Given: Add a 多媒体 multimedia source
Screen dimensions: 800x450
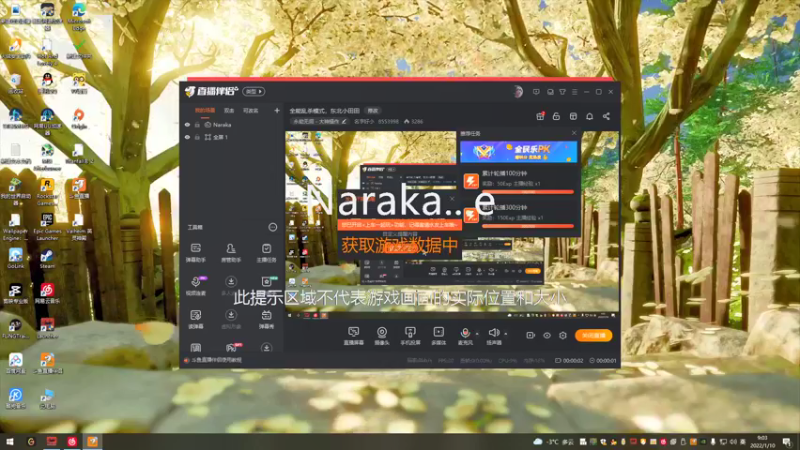Looking at the screenshot, I should 438,336.
